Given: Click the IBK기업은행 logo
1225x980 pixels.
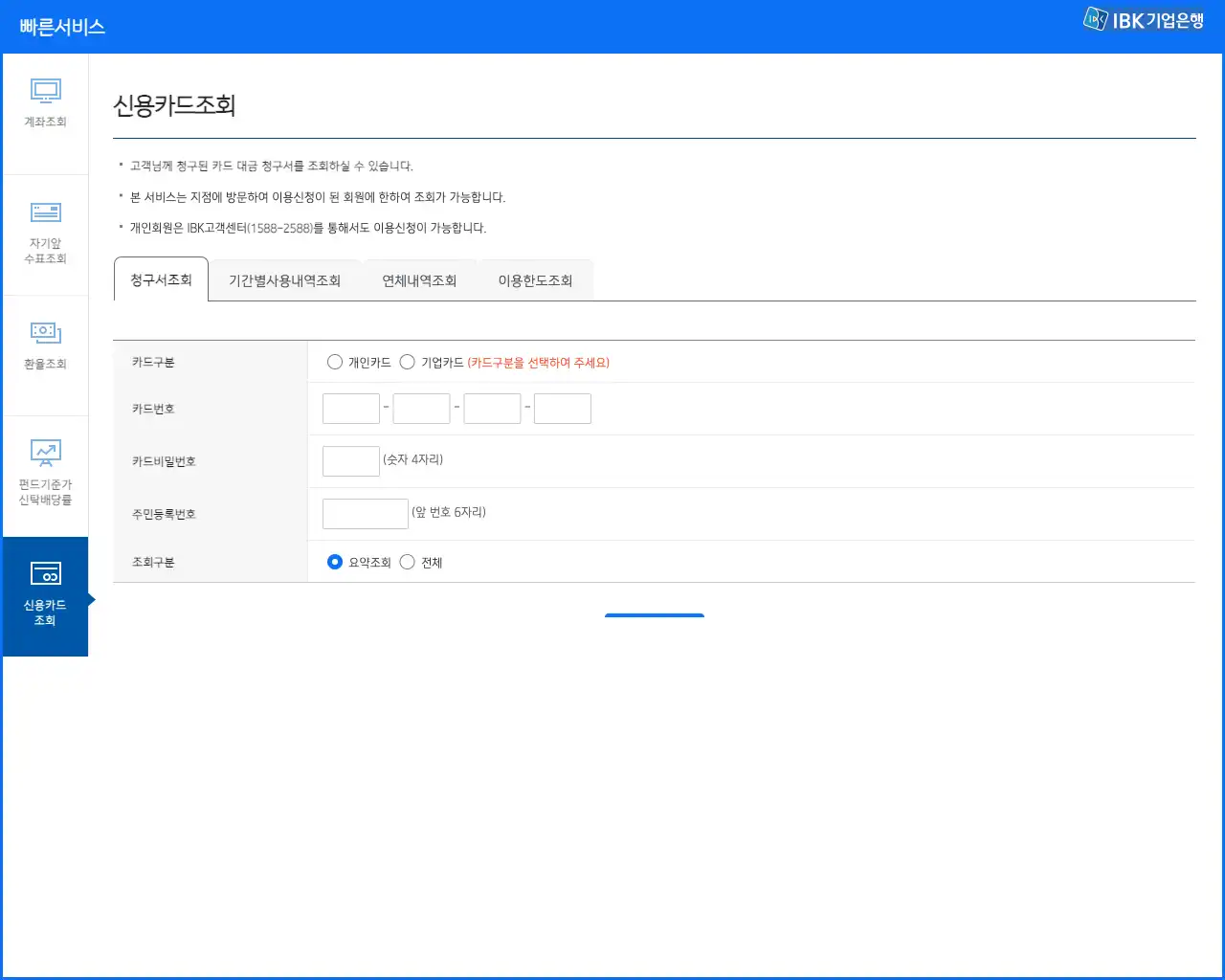Looking at the screenshot, I should (1143, 19).
